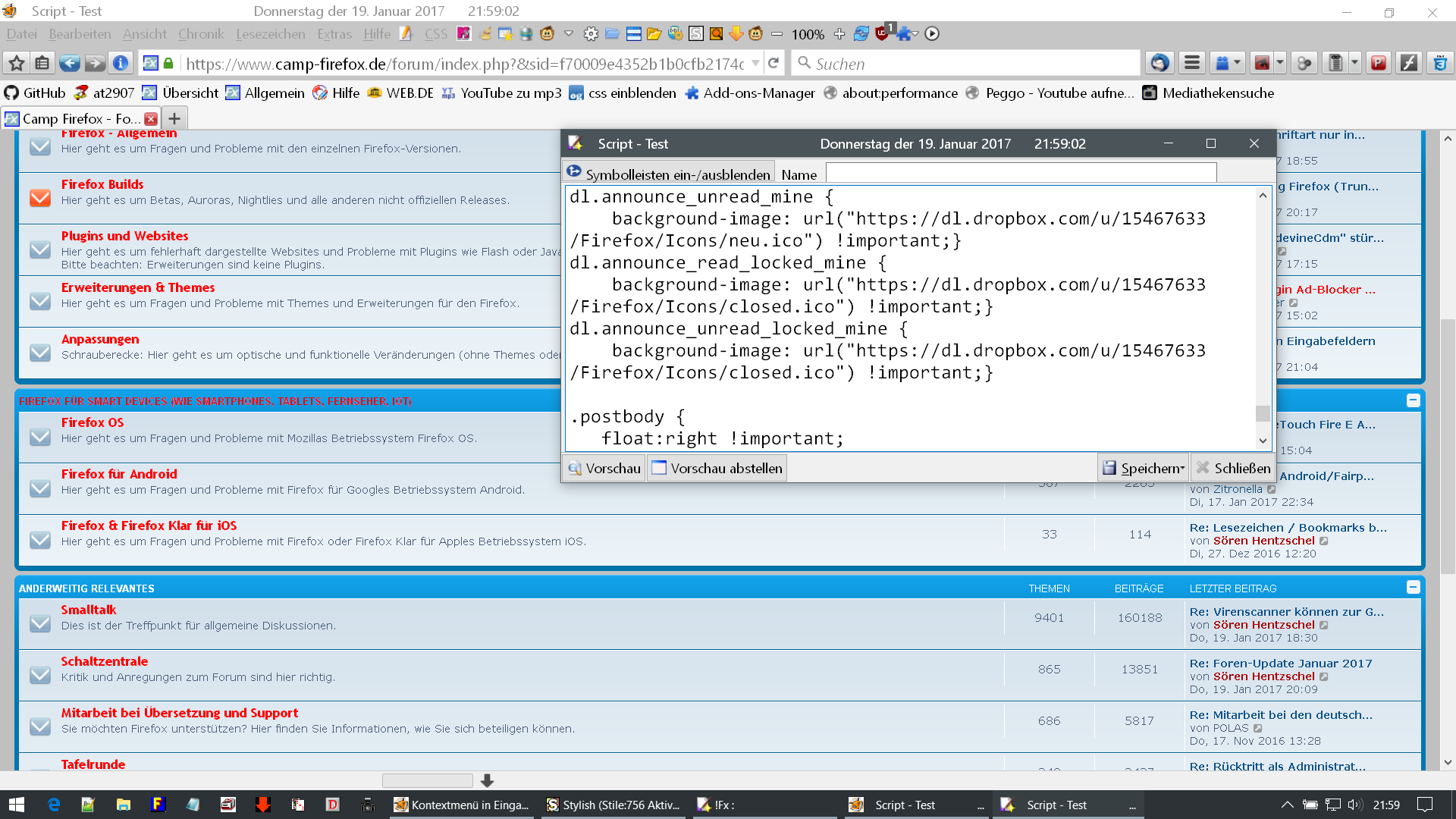Open the URL bar history dropdown
The height and width of the screenshot is (819, 1456).
pyautogui.click(x=755, y=64)
